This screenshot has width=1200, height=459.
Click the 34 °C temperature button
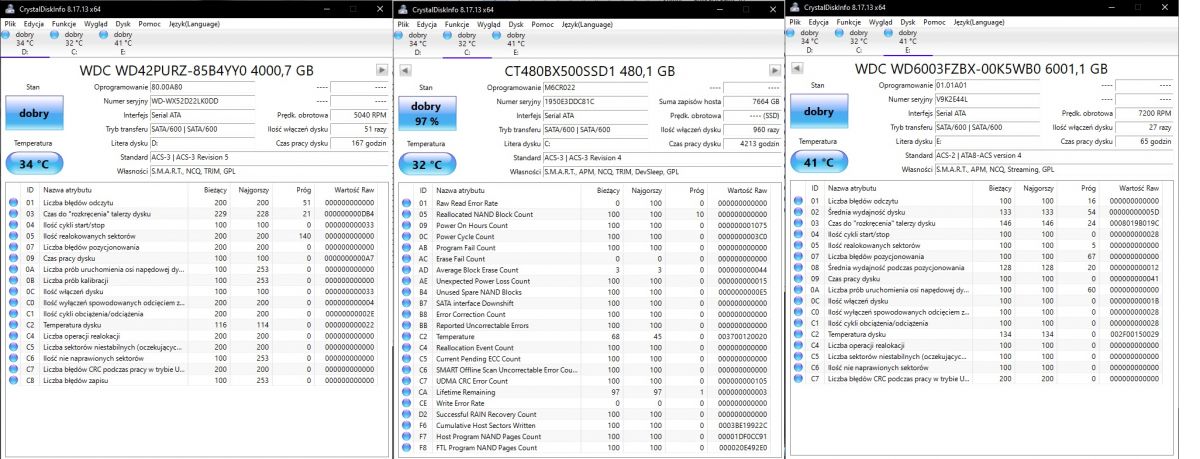[x=33, y=163]
